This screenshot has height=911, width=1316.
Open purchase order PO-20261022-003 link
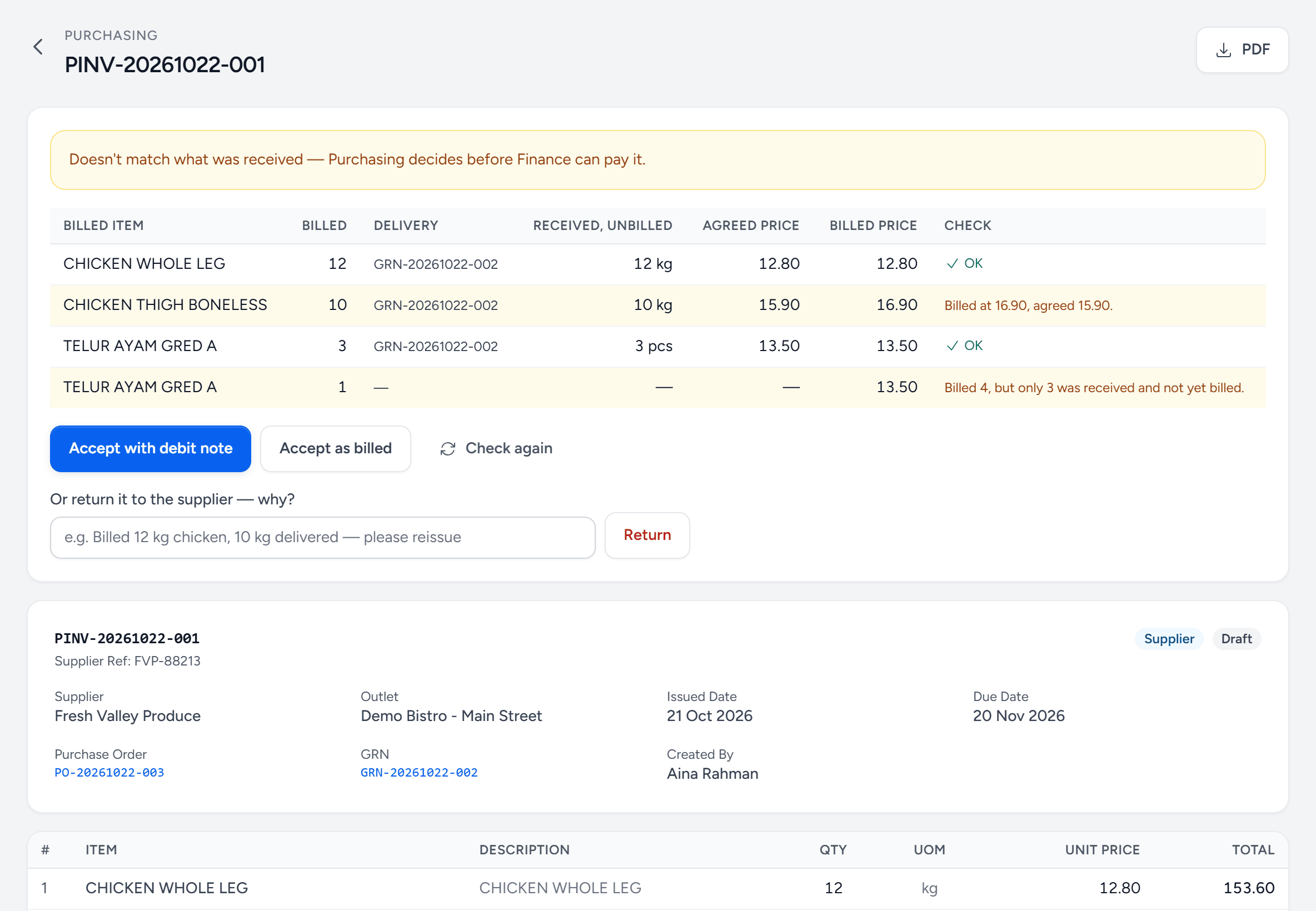pyautogui.click(x=109, y=773)
